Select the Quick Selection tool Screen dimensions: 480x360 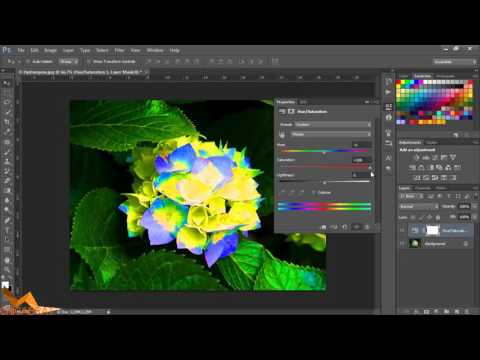point(7,113)
